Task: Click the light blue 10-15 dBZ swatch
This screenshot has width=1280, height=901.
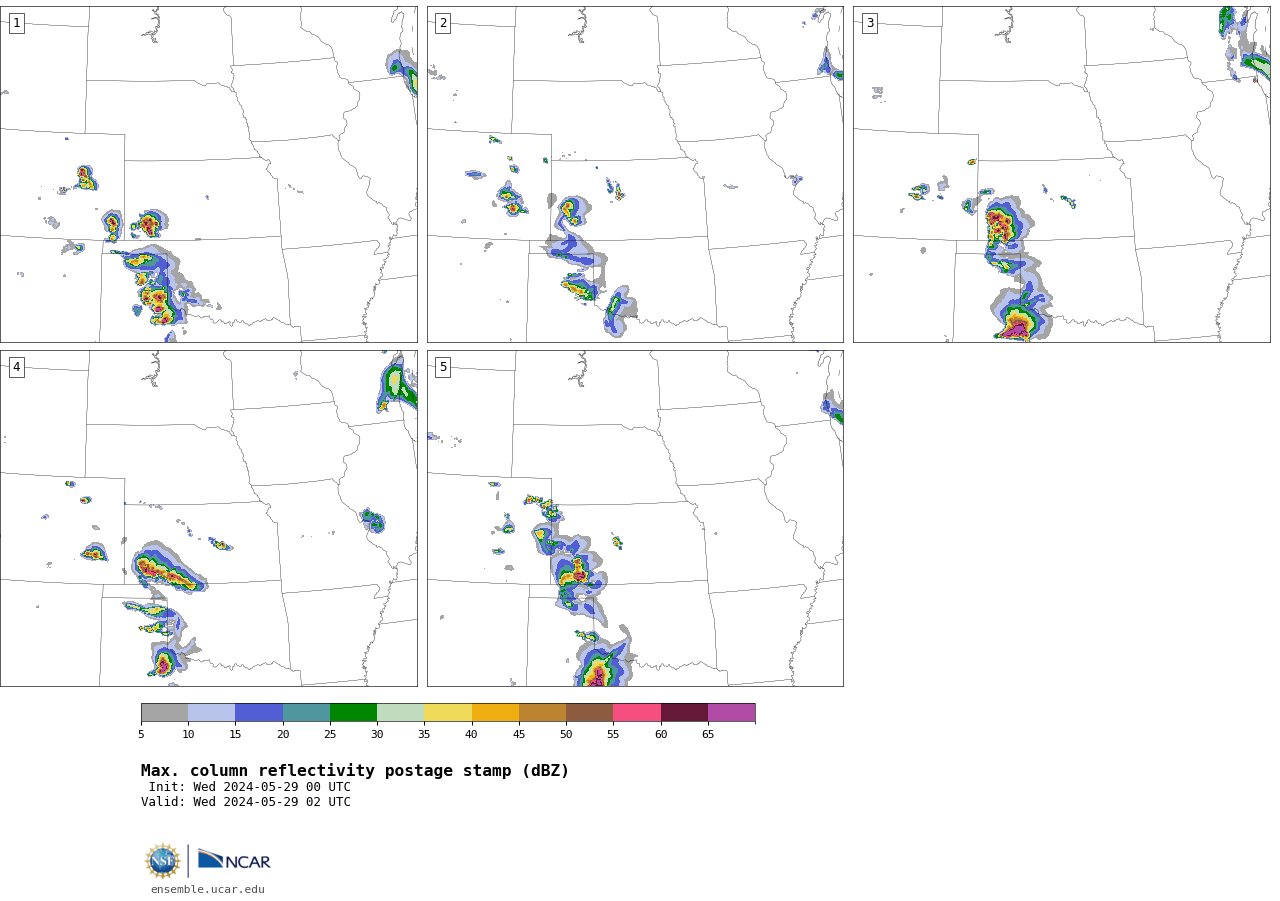Action: pos(211,713)
